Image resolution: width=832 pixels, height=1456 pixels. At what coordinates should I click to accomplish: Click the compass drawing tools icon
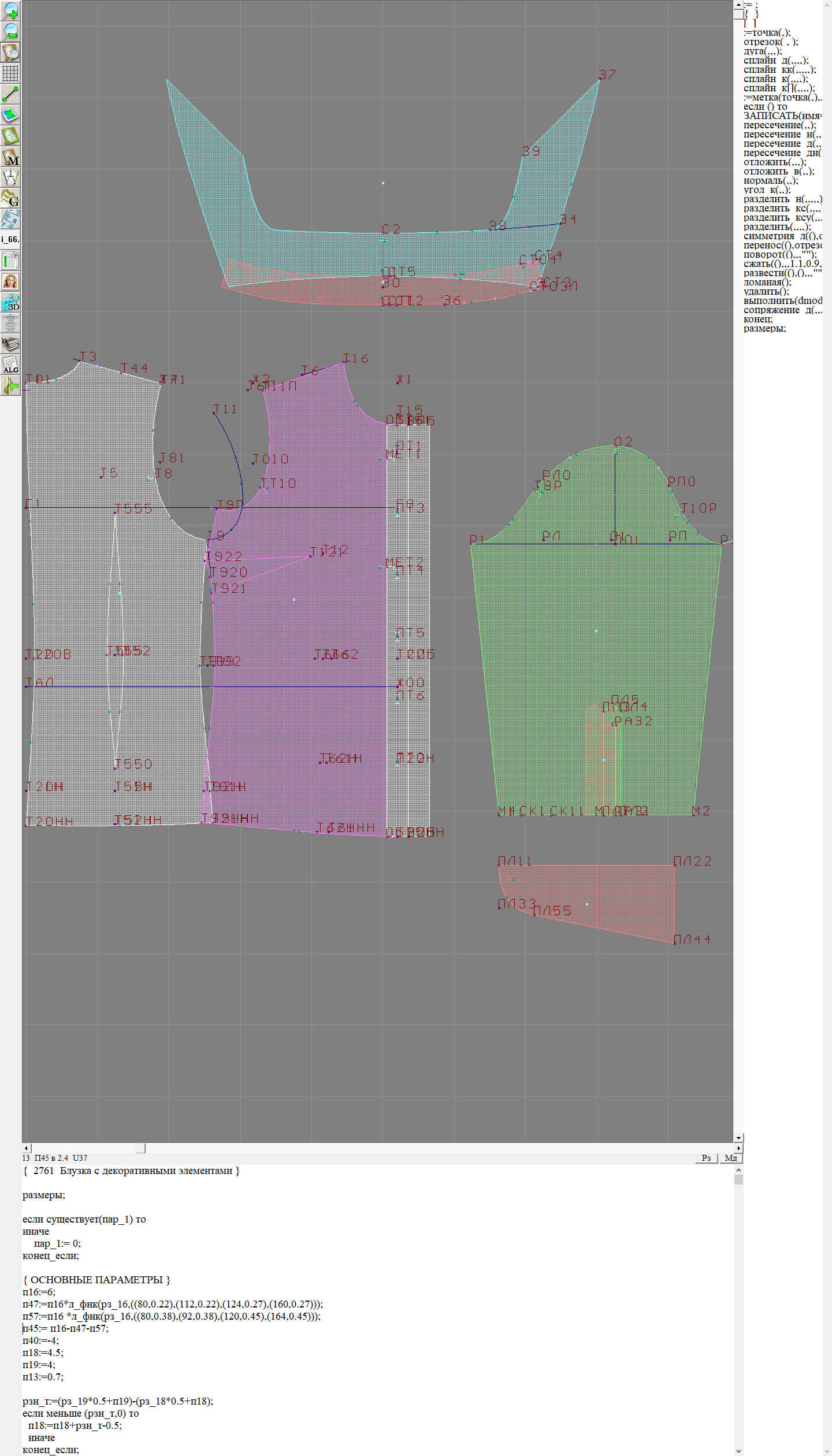[x=10, y=178]
